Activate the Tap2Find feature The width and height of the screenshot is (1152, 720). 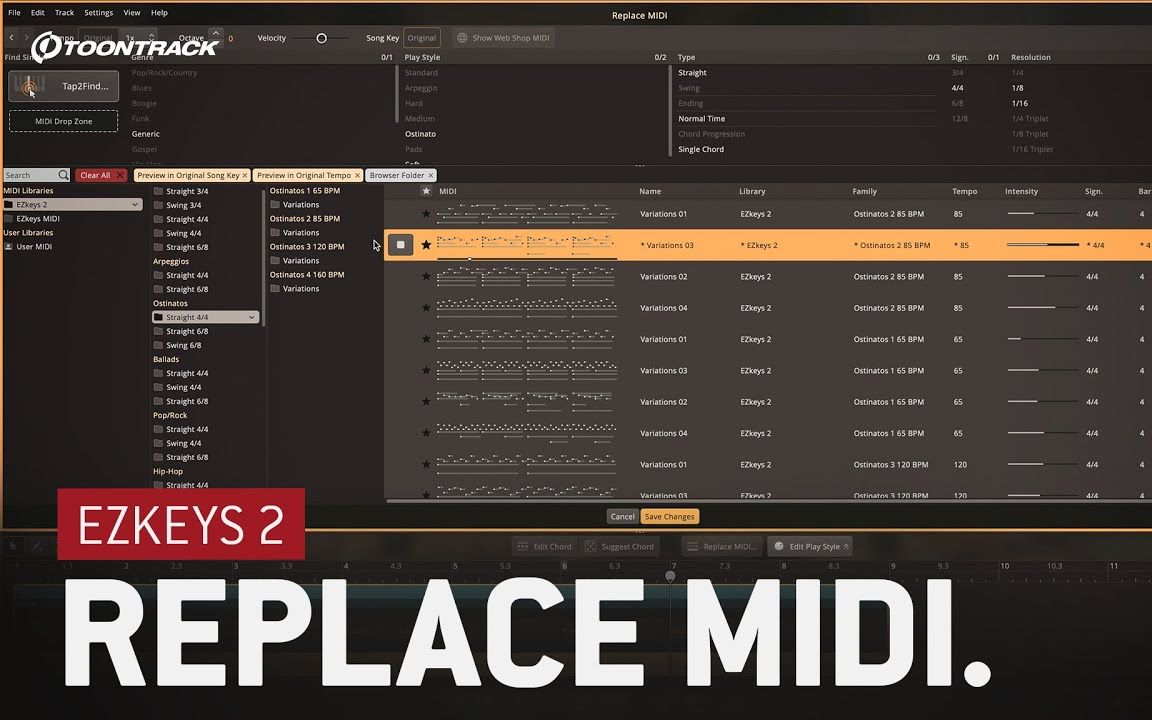[63, 86]
